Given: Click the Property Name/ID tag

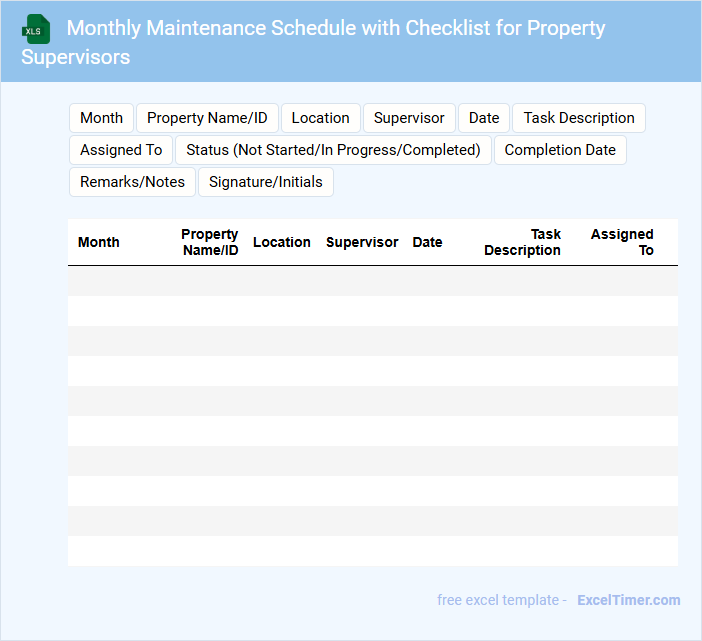Looking at the screenshot, I should pos(207,118).
